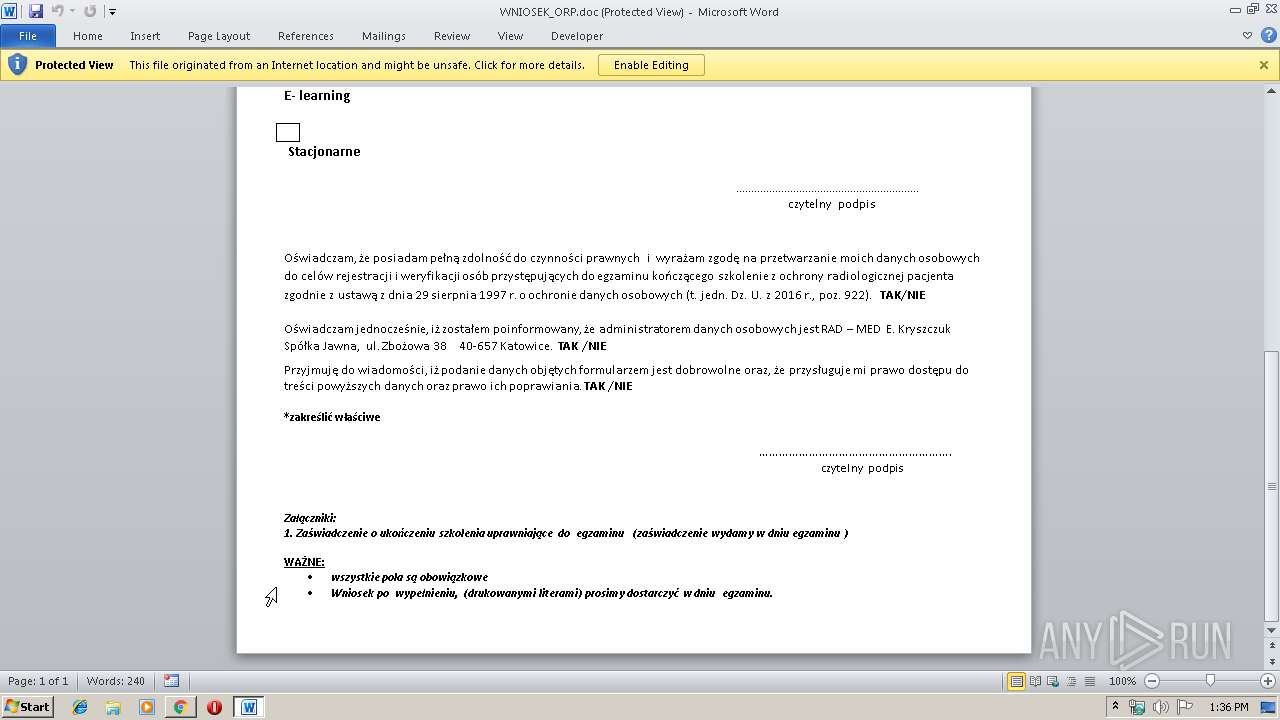Open Windows Explorer folder icon in taskbar
This screenshot has width=1280, height=720.
[x=113, y=707]
